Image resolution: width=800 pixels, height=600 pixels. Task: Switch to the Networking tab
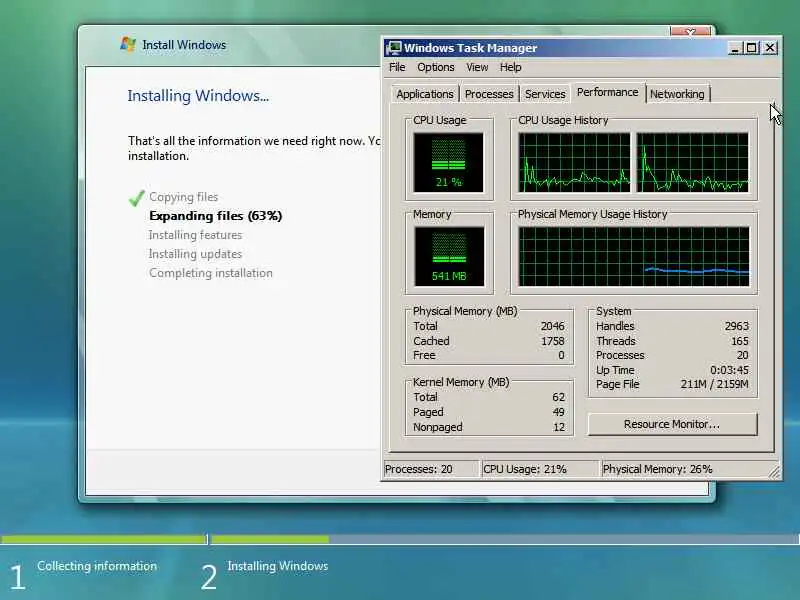[677, 94]
